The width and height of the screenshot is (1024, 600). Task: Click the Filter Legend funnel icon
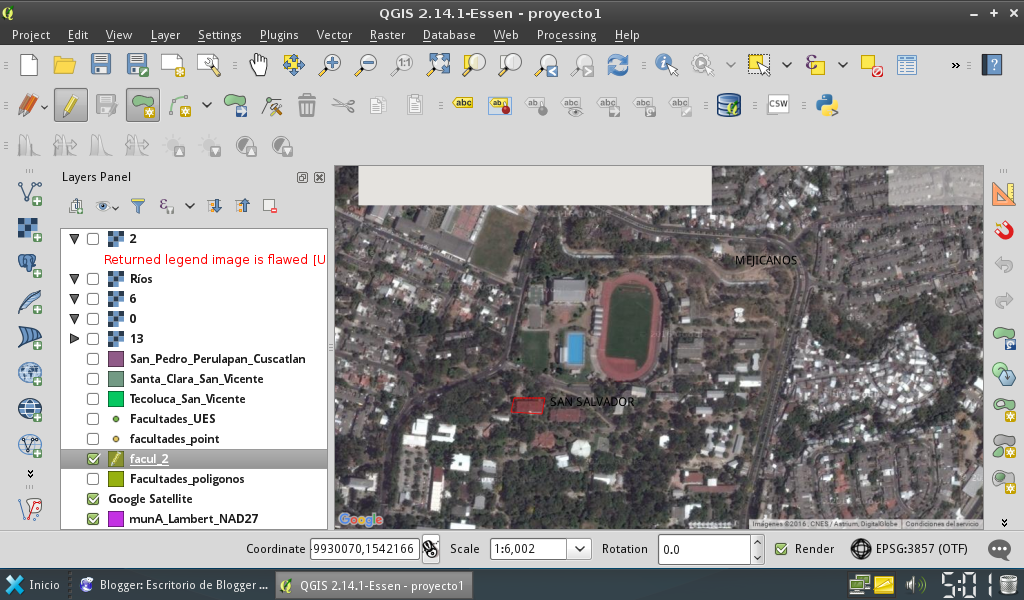pyautogui.click(x=138, y=206)
